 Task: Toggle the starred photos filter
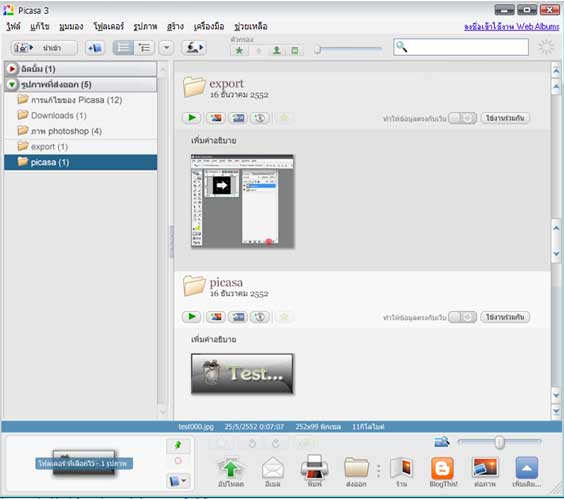(x=239, y=50)
